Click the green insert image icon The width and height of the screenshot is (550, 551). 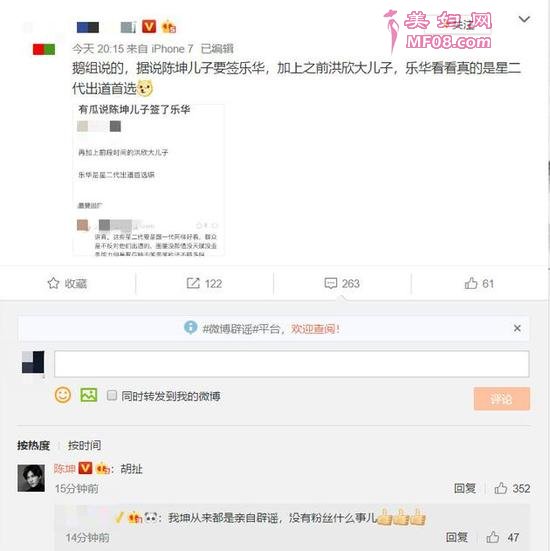(89, 395)
